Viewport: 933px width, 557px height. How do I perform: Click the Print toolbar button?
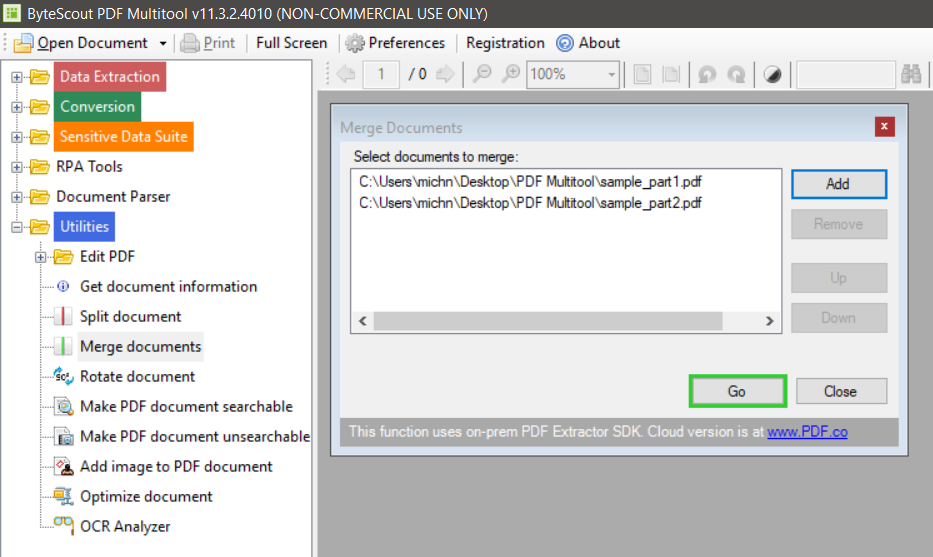click(x=208, y=43)
